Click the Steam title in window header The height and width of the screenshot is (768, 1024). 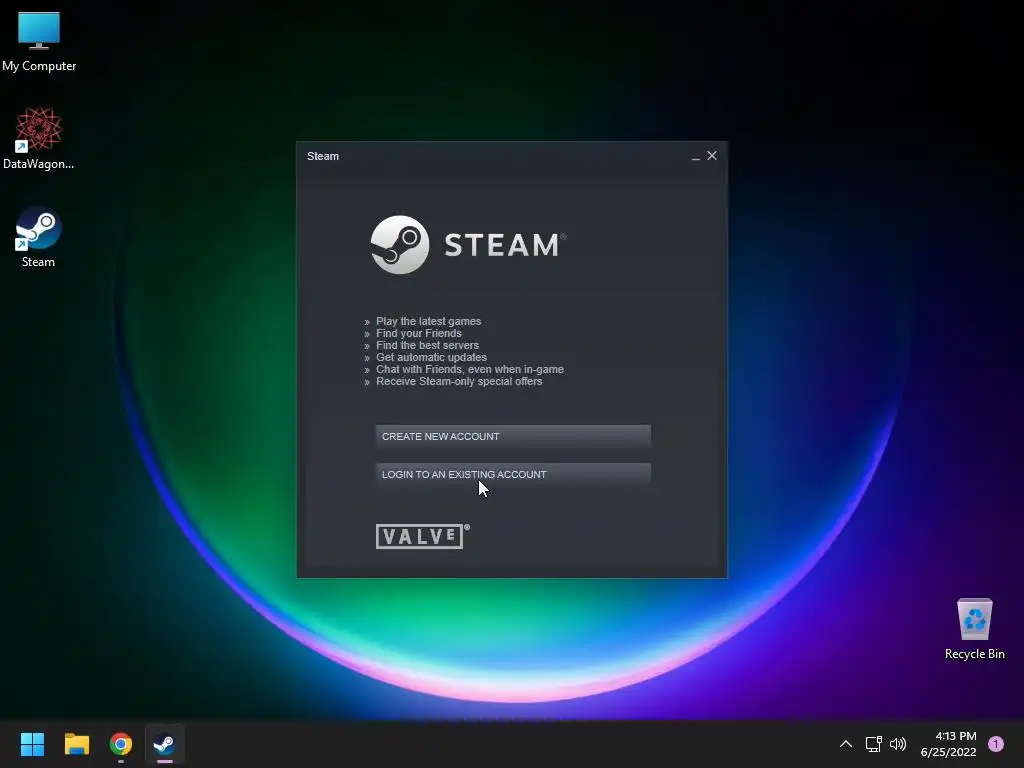[323, 156]
